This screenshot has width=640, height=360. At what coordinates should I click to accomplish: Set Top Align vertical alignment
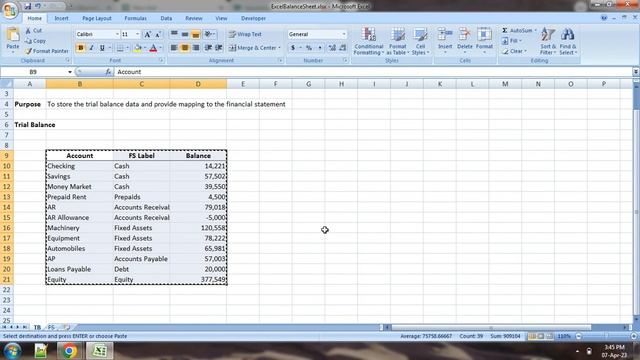coord(174,34)
